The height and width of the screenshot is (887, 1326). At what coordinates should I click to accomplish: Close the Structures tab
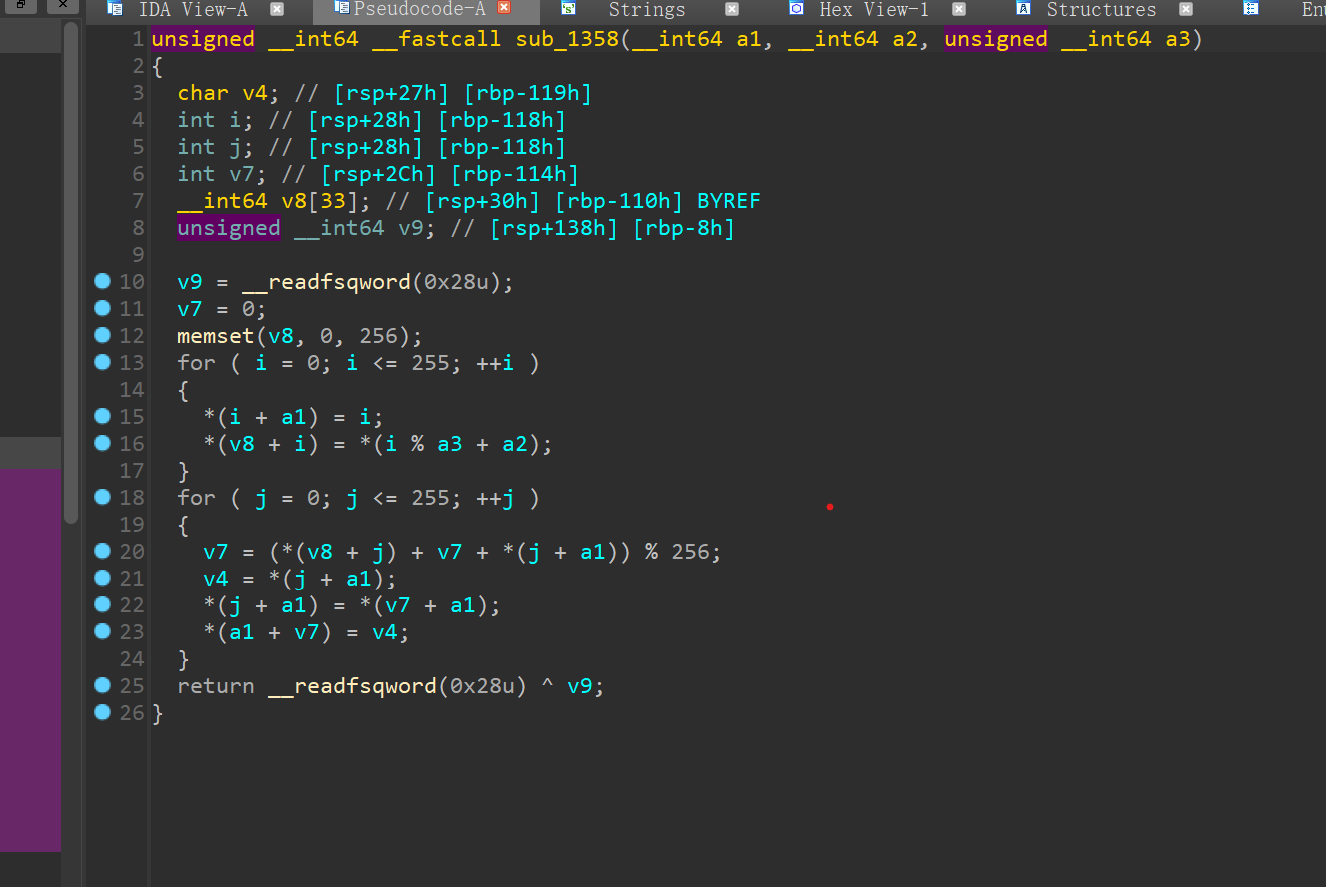coord(1186,9)
